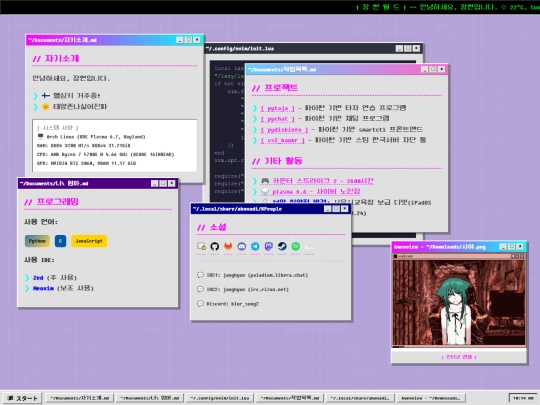Click the blue C language badge
540x405 pixels.
point(60,241)
